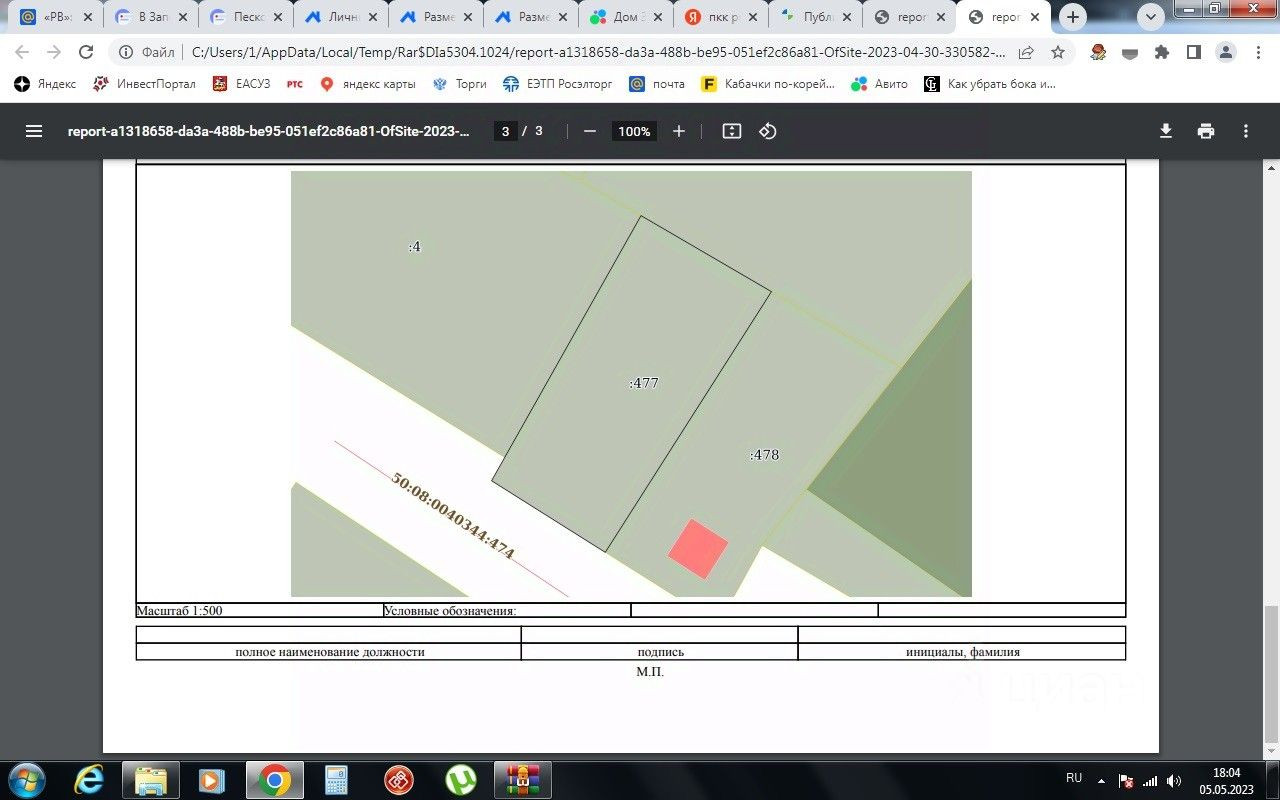The height and width of the screenshot is (800, 1280).
Task: Open the PDF sidebar menu icon
Action: click(x=34, y=131)
